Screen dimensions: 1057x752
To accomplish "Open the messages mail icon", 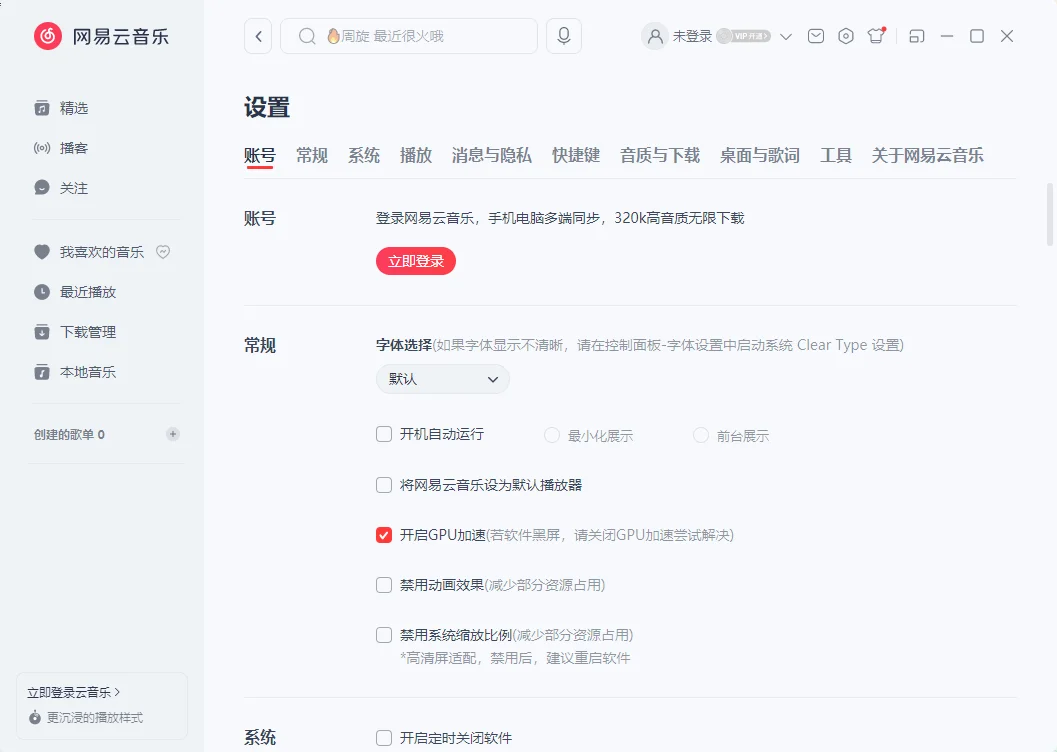I will tap(816, 36).
